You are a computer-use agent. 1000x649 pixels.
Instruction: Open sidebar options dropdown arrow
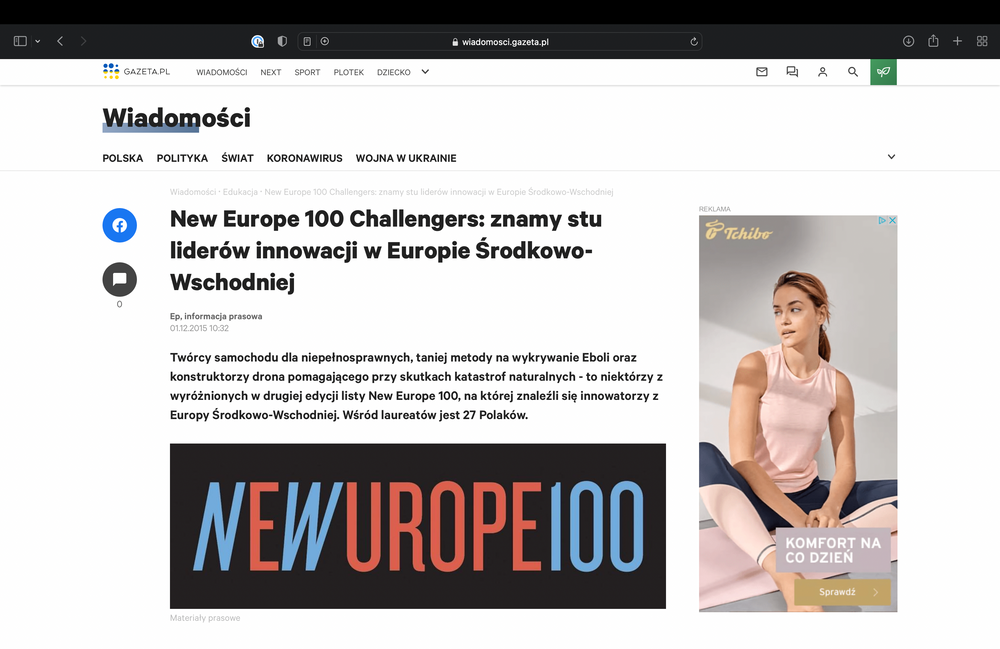(x=38, y=41)
